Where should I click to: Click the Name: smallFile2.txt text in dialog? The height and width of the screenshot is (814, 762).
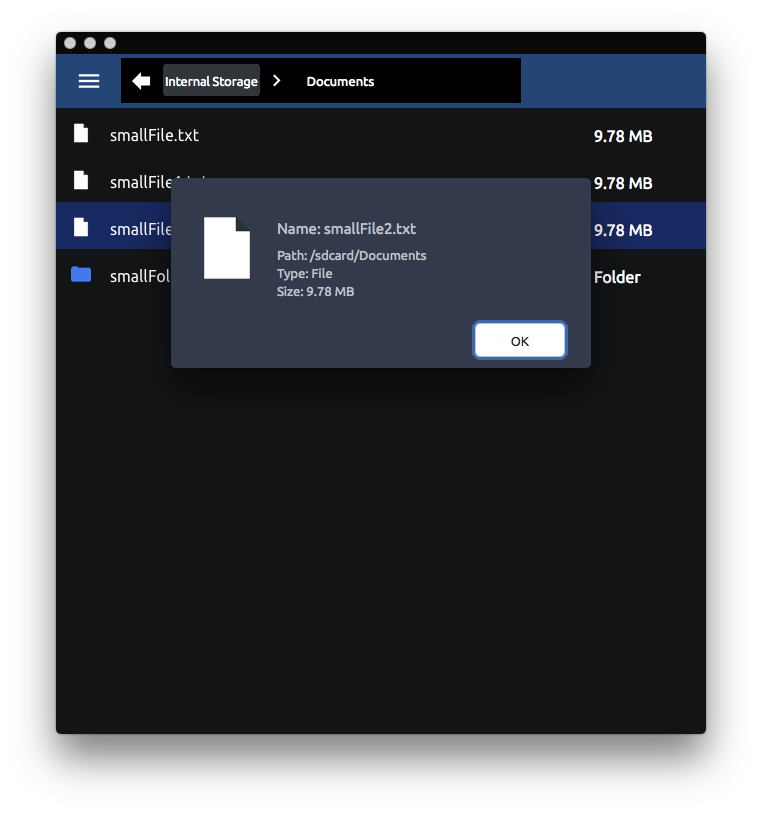click(x=346, y=229)
